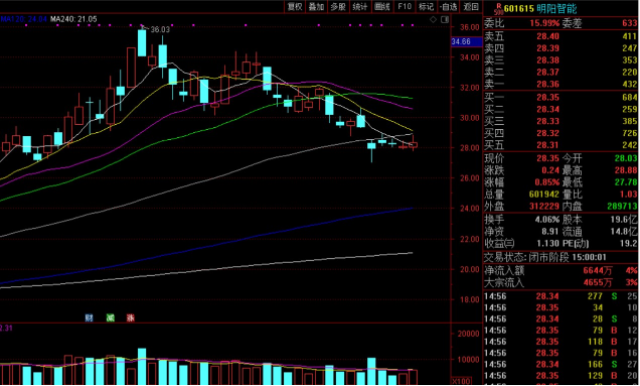The width and height of the screenshot is (640, 386).
Task: Open 统计 statistics tool
Action: point(360,7)
